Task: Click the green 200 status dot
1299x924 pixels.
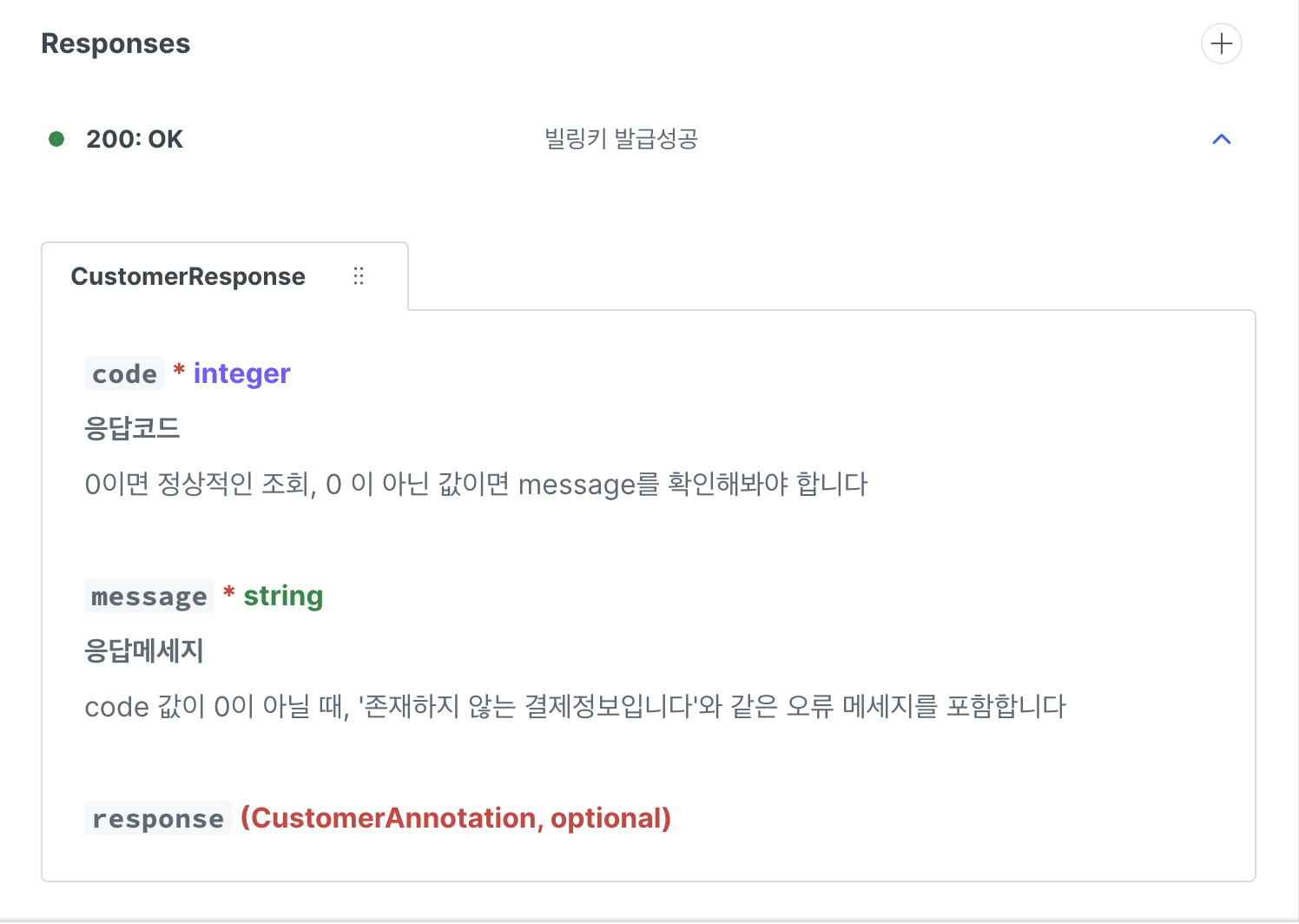Action: [x=56, y=139]
